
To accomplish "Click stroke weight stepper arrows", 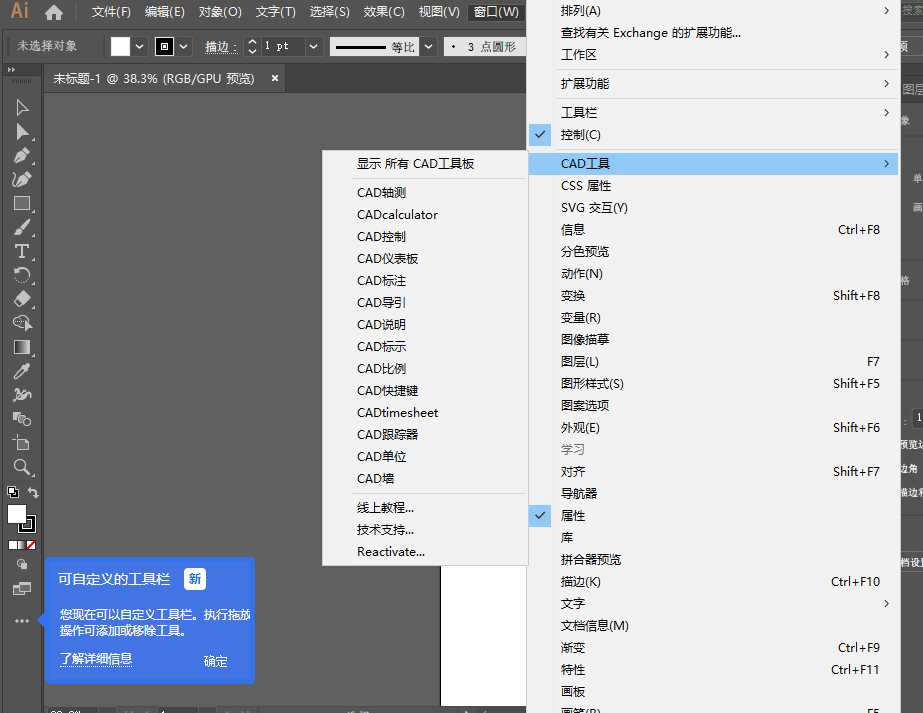I will [x=253, y=47].
